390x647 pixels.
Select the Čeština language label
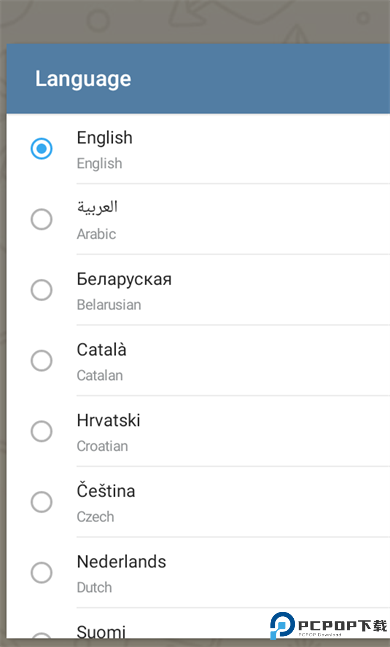[x=106, y=491]
